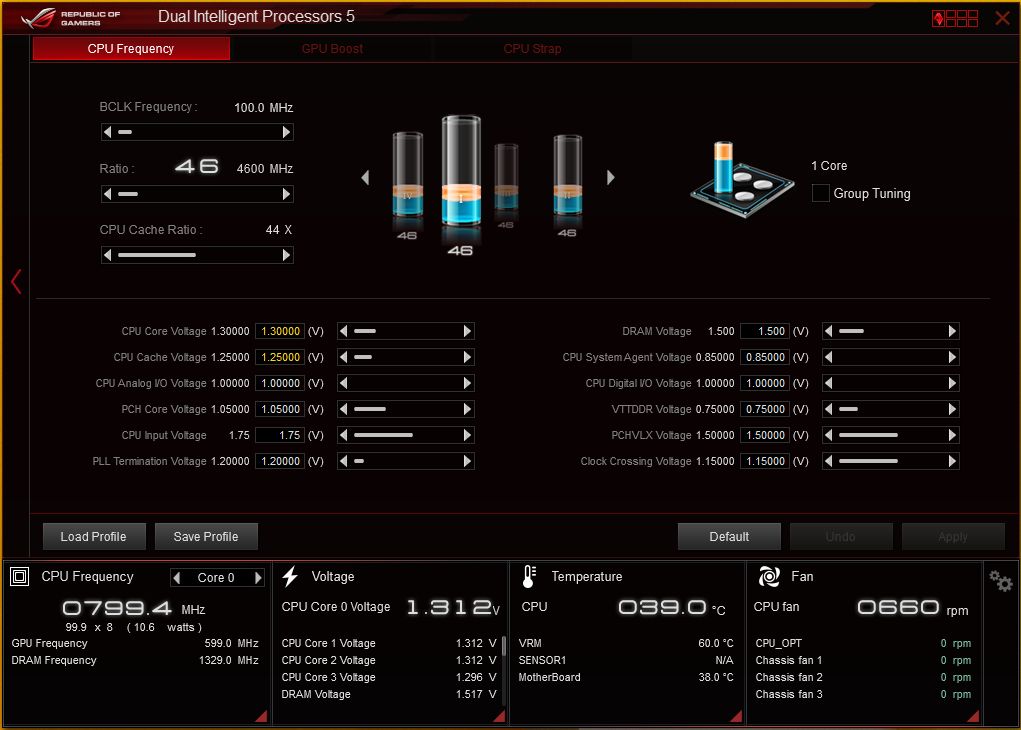1021x730 pixels.
Task: Lower CPU Cache Ratio with left arrow
Action: pos(107,255)
